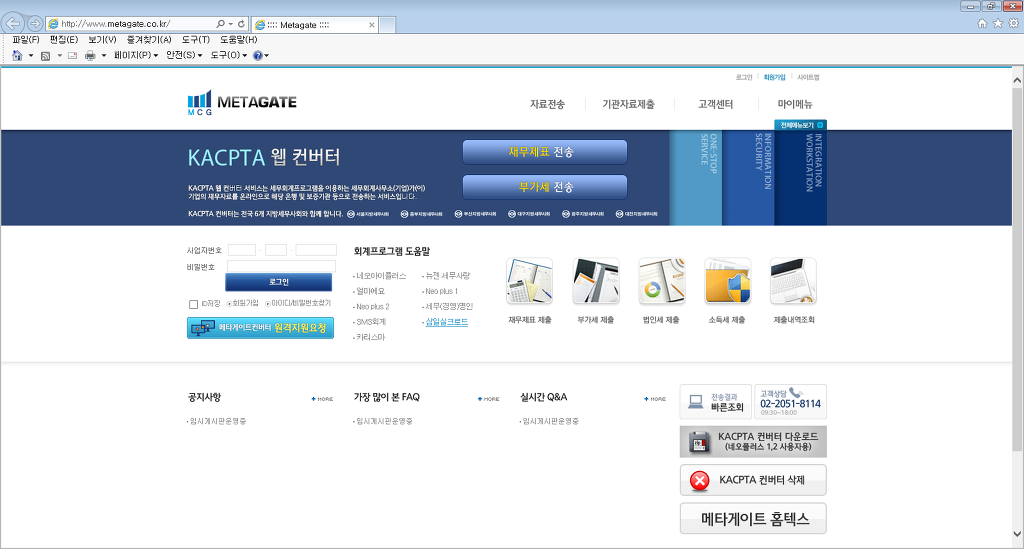This screenshot has width=1024, height=549.
Task: Open the 즐겨찾기(A) menu
Action: (149, 40)
